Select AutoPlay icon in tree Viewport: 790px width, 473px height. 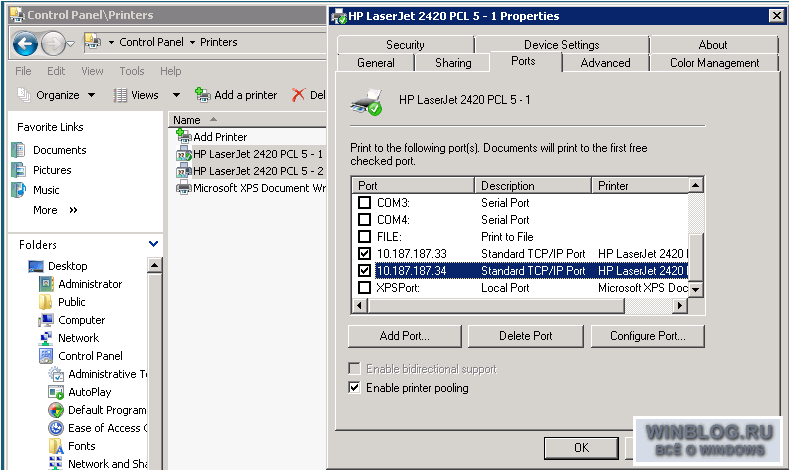click(x=56, y=392)
